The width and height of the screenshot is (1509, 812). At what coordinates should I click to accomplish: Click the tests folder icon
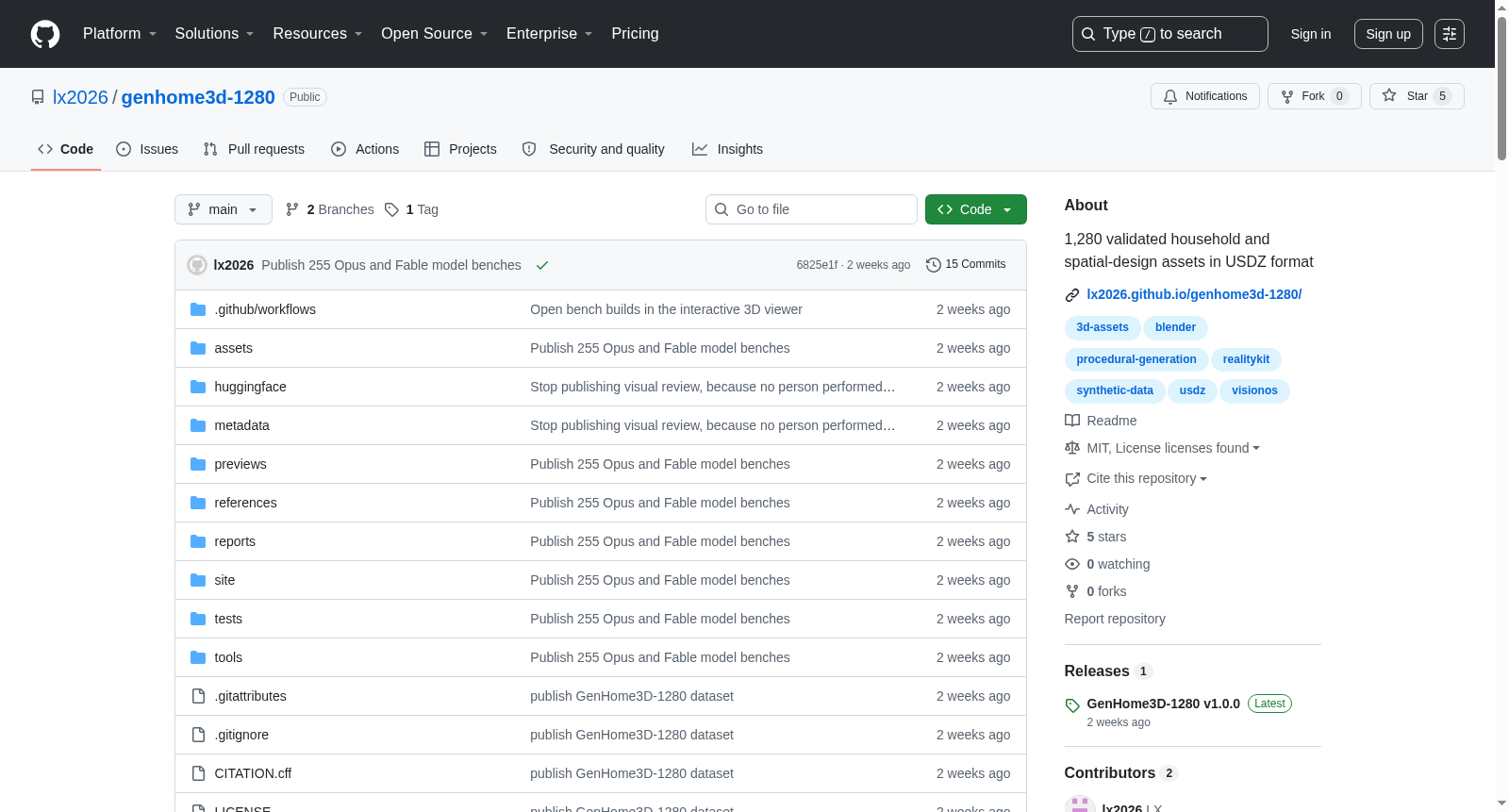(198, 619)
